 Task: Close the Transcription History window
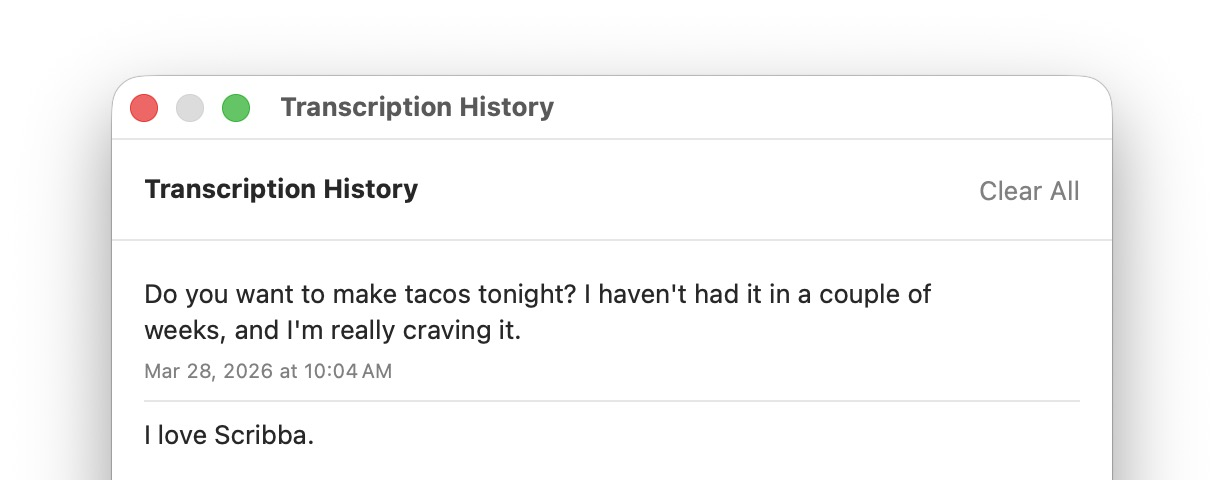point(144,108)
